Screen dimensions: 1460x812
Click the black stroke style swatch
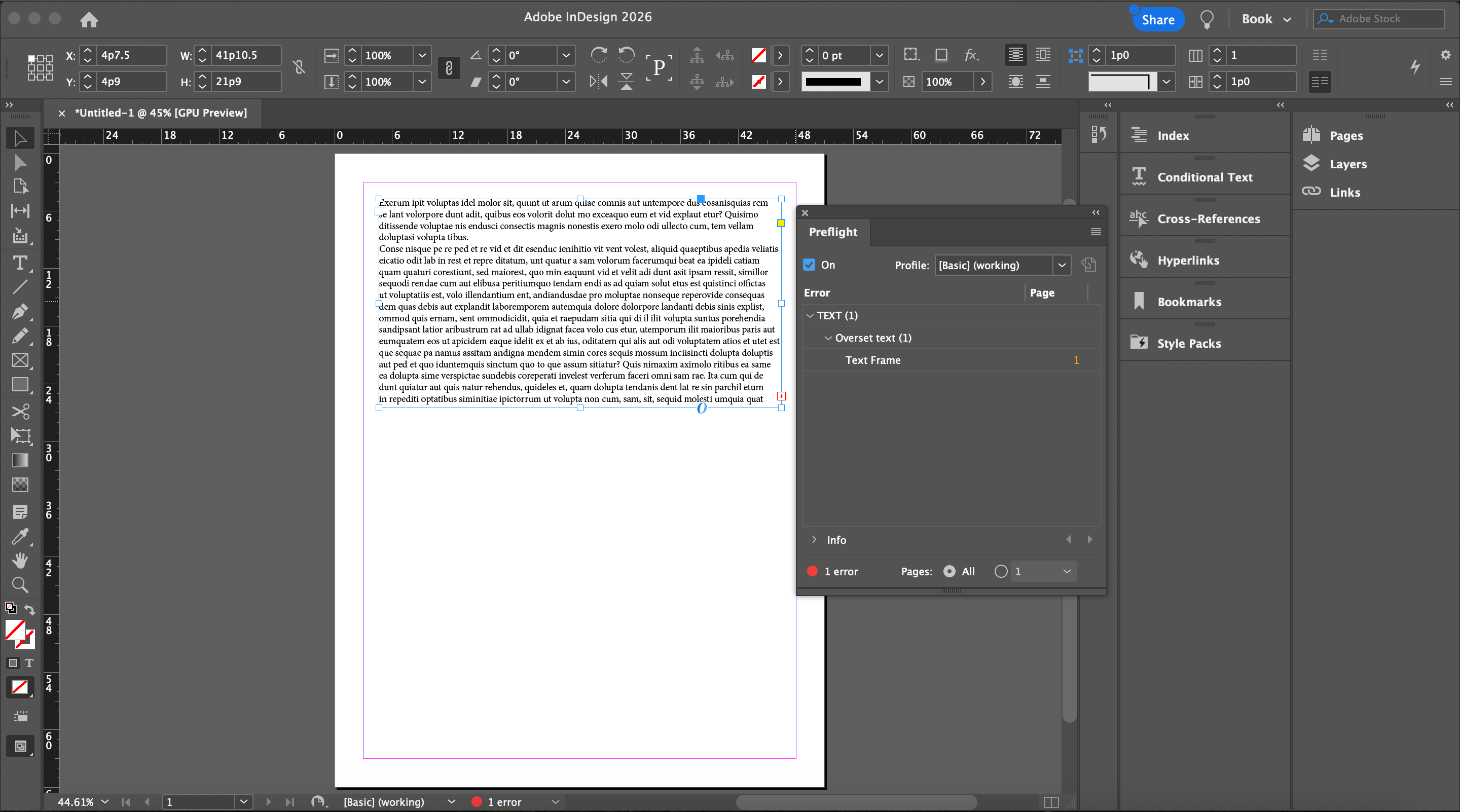point(834,82)
